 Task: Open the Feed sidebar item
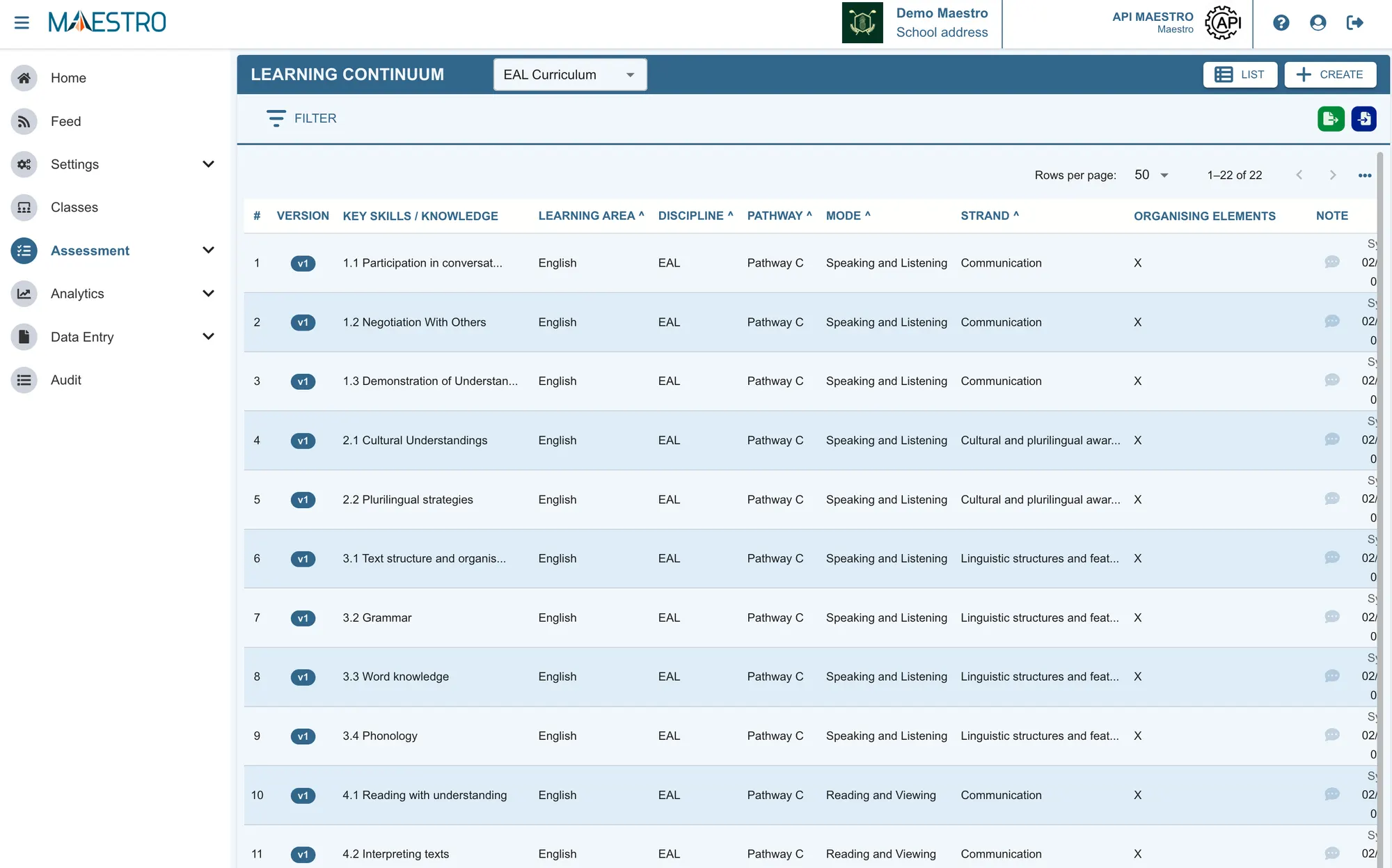(115, 121)
